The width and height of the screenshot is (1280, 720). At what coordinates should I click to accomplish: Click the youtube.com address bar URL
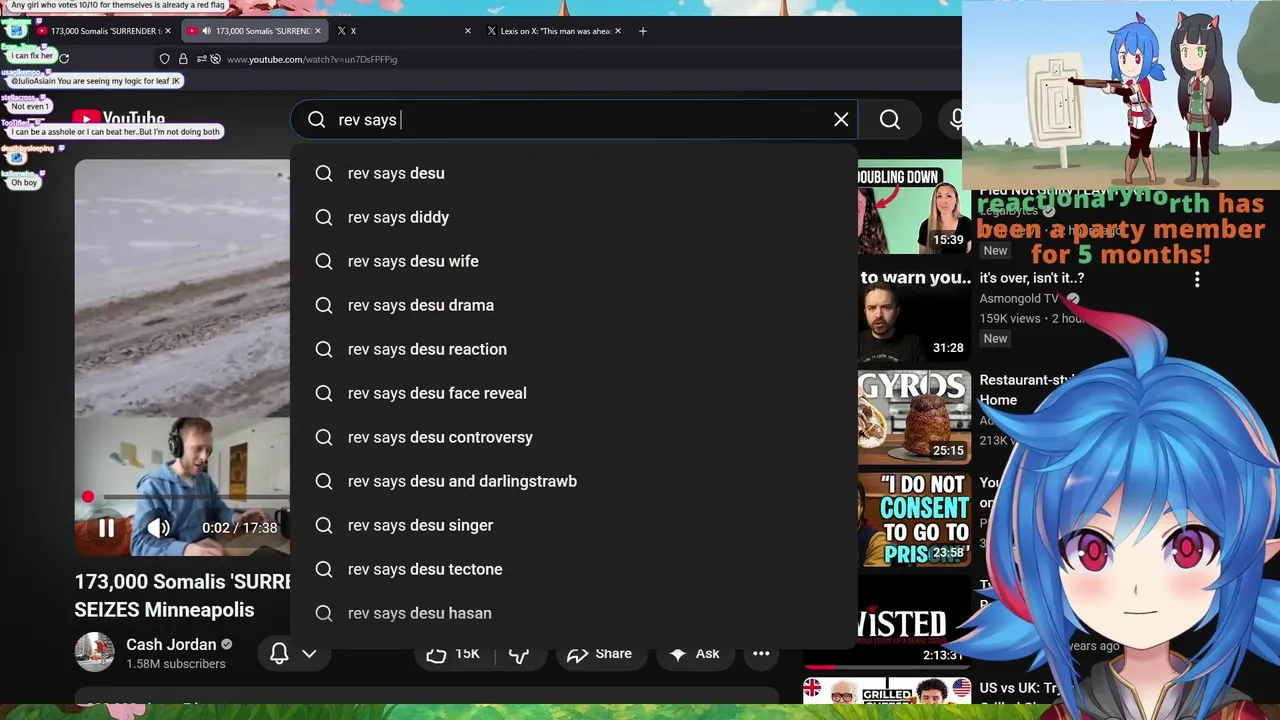312,59
